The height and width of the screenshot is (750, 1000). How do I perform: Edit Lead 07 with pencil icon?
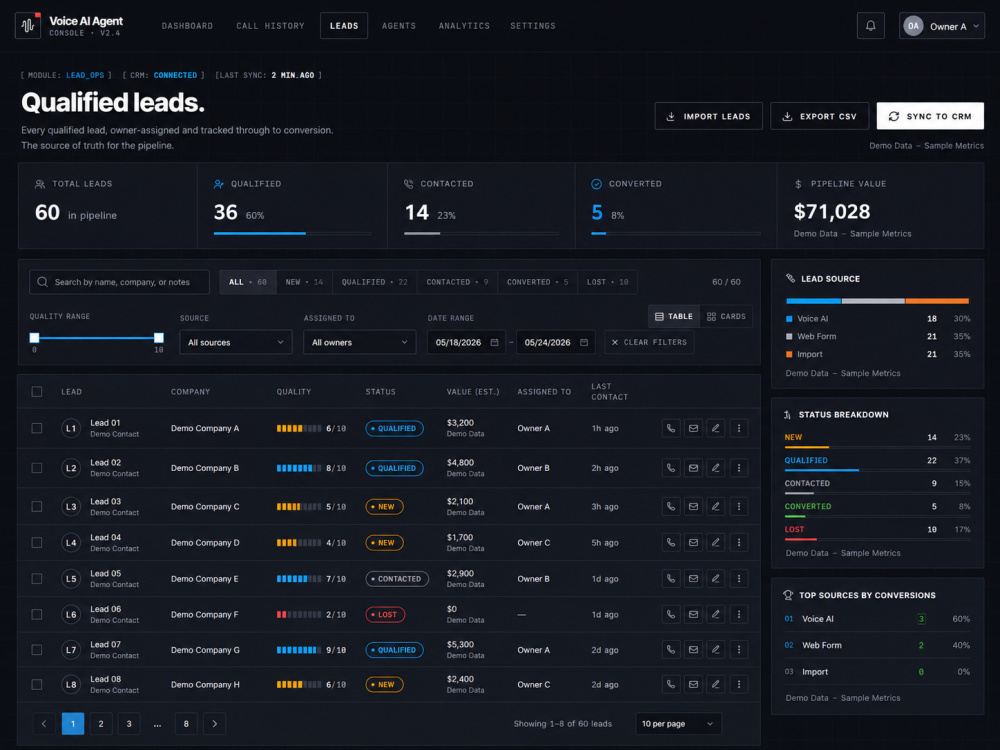pyautogui.click(x=716, y=650)
